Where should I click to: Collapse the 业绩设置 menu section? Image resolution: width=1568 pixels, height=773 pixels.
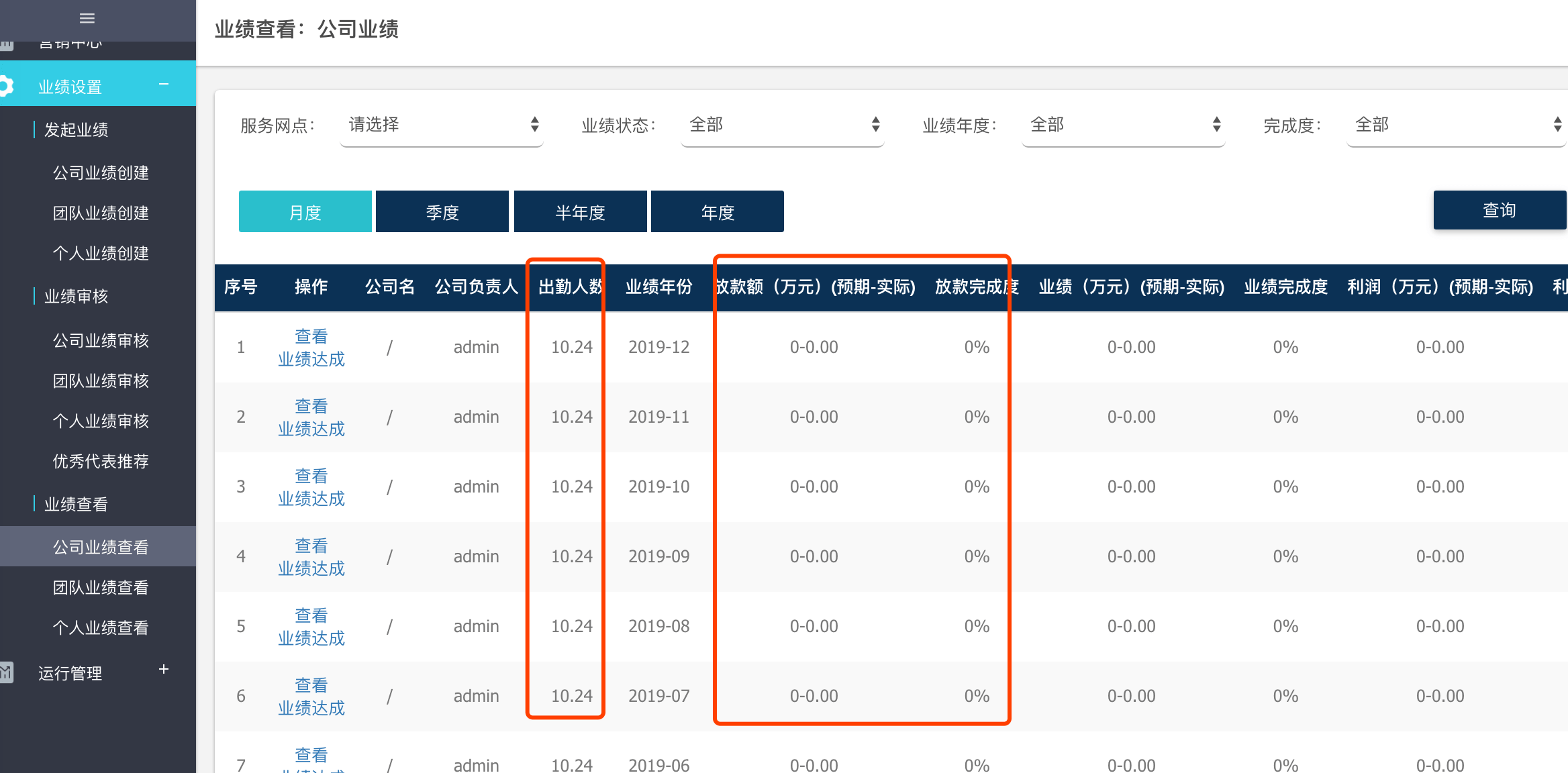tap(164, 85)
